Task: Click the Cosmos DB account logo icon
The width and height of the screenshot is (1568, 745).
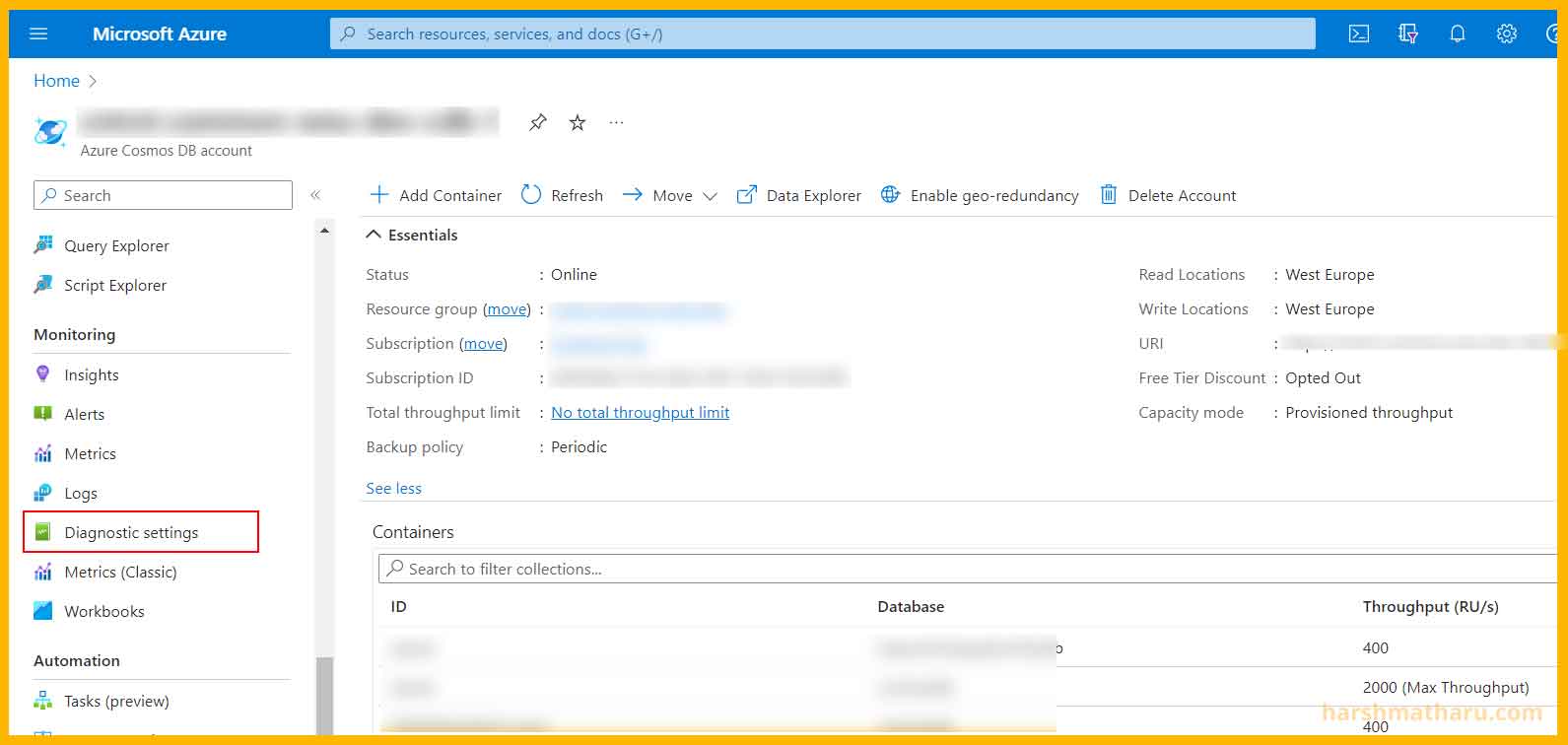Action: pos(50,131)
